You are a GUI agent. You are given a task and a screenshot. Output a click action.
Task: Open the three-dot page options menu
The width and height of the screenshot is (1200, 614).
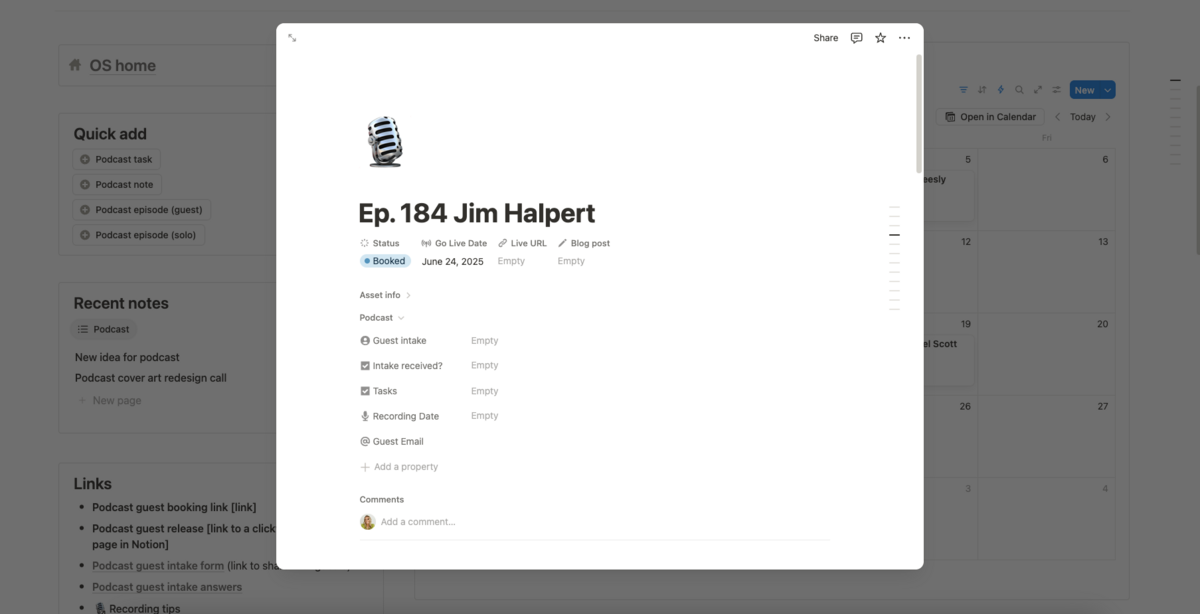(904, 38)
